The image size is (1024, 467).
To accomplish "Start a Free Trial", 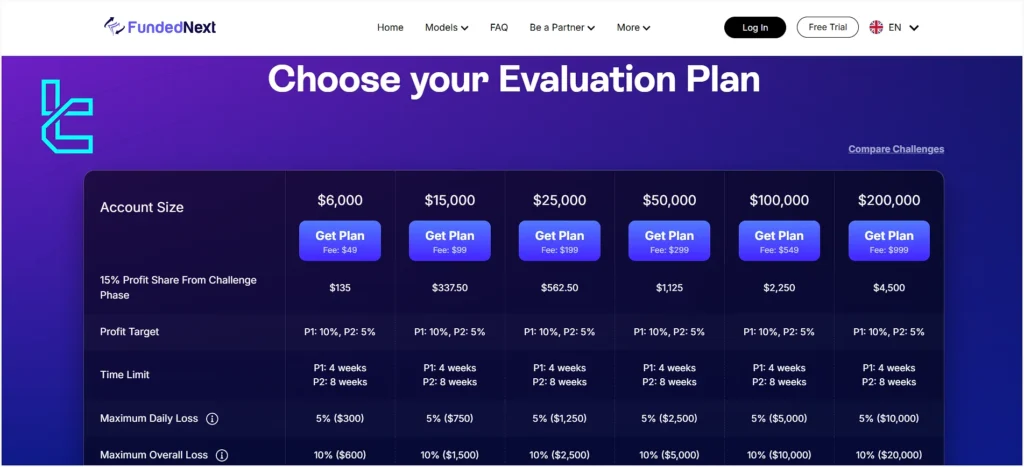I will (x=827, y=27).
